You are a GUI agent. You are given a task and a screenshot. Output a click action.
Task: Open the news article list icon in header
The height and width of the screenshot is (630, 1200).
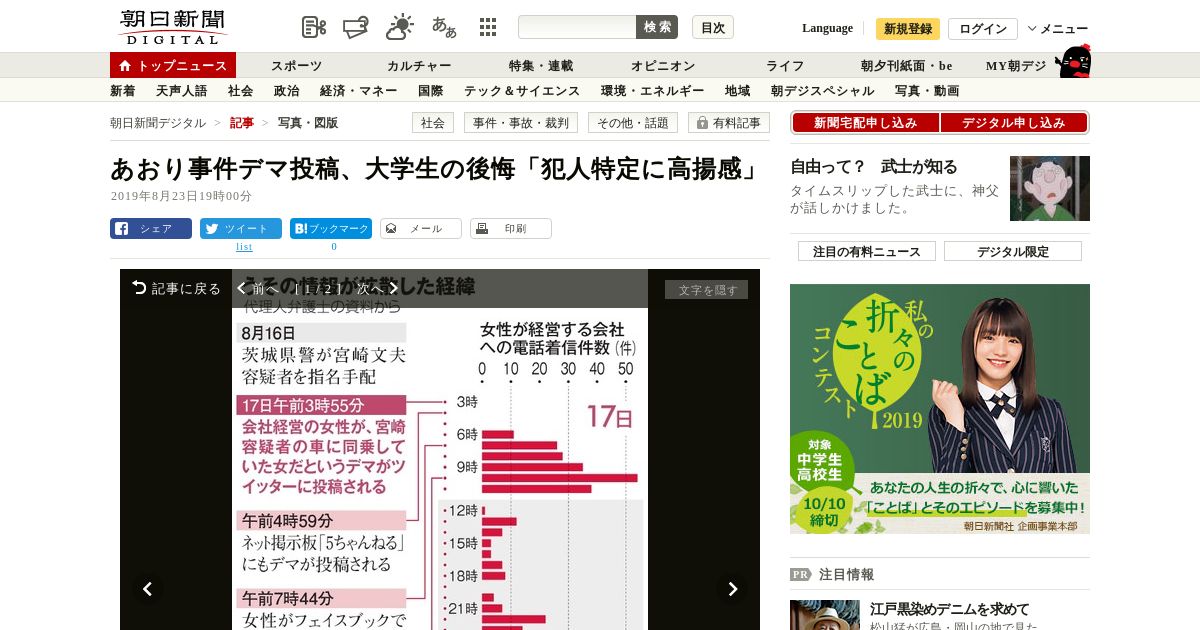click(314, 27)
